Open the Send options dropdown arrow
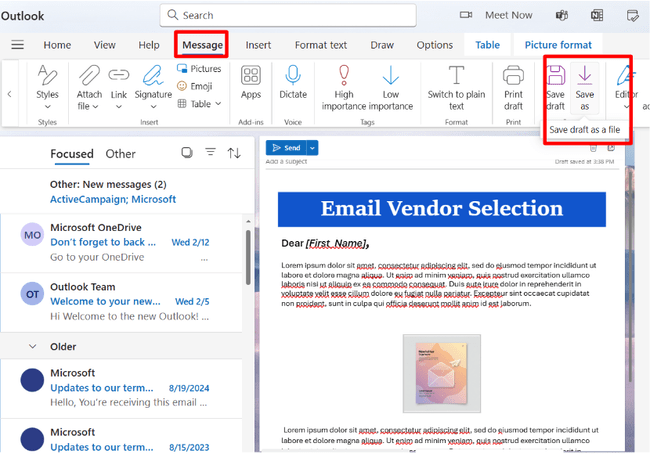650x454 pixels. (313, 148)
